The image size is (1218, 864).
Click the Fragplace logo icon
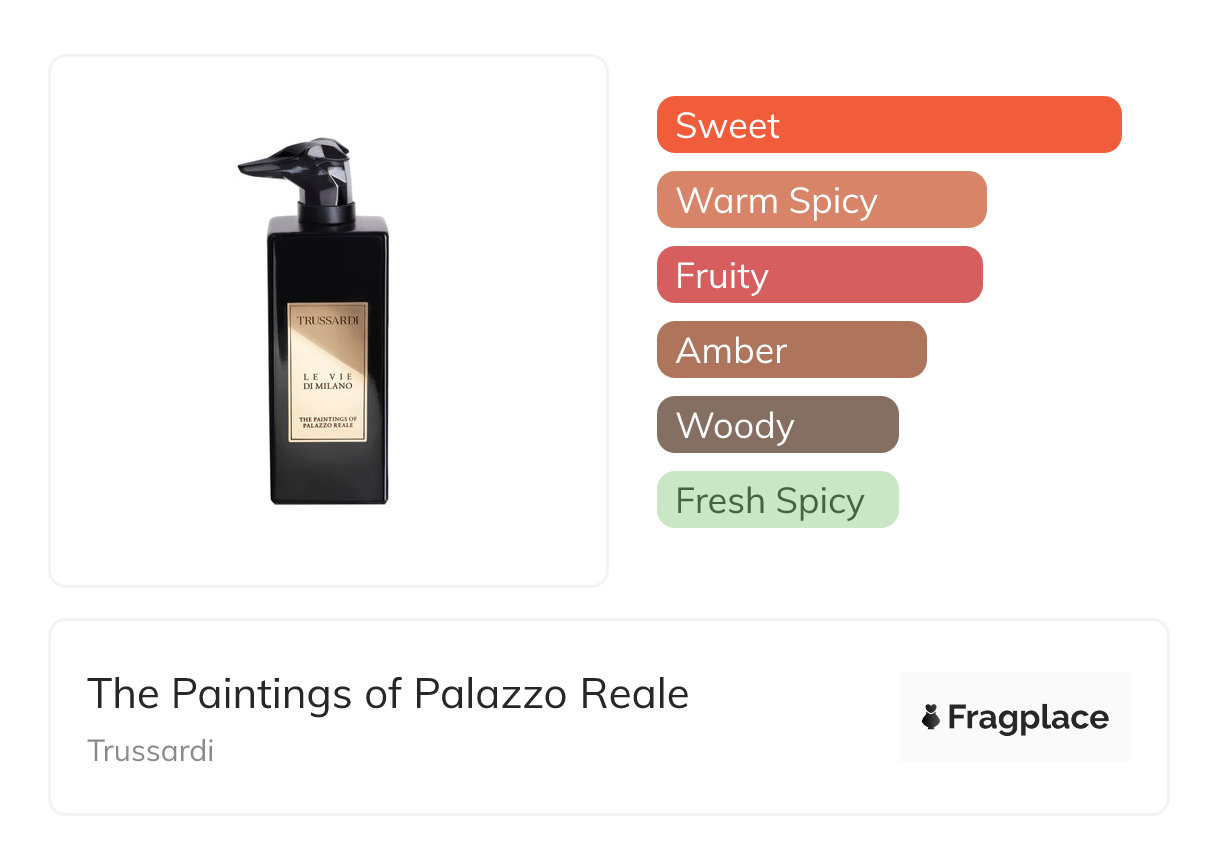pyautogui.click(x=931, y=717)
